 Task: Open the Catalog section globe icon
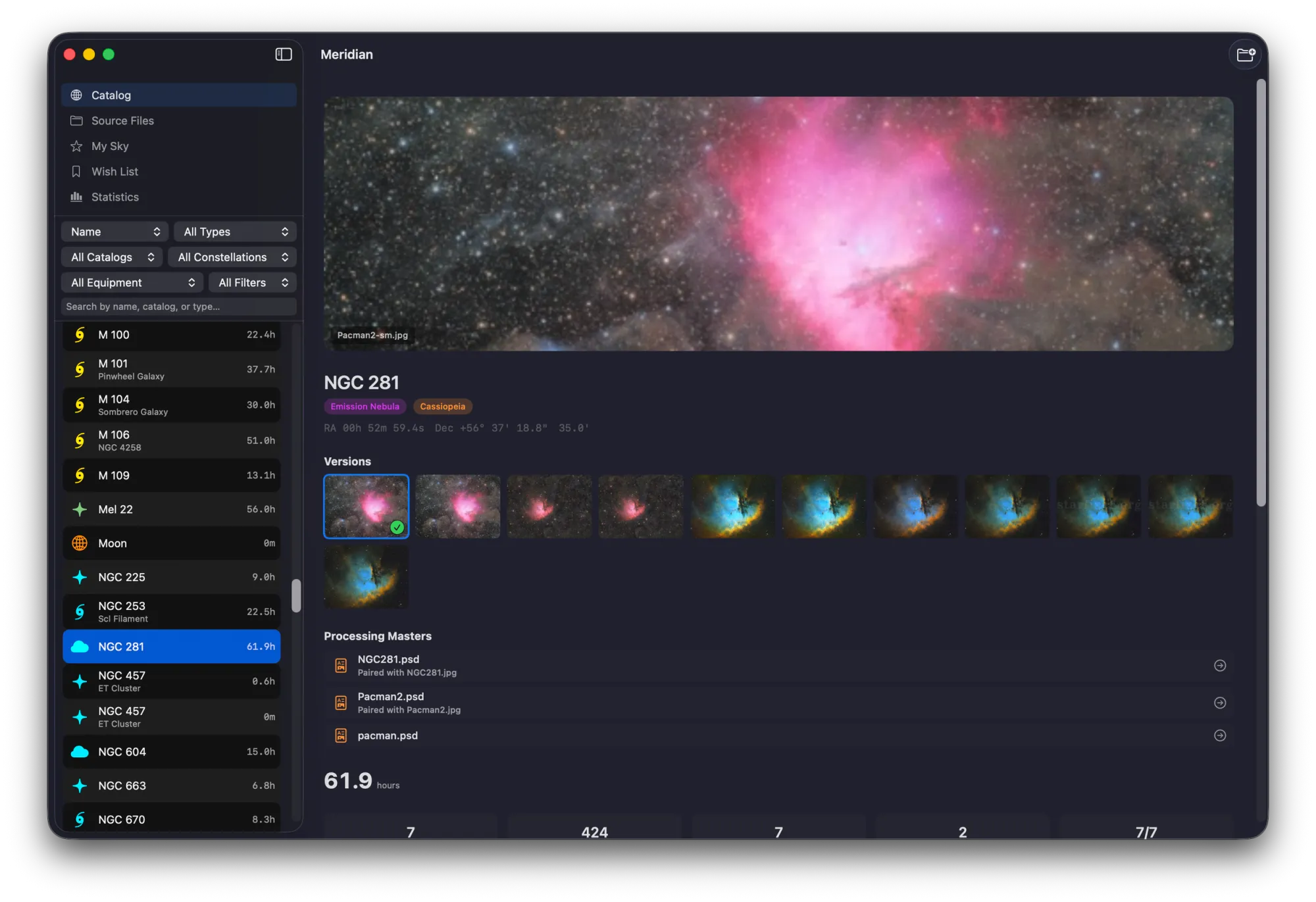point(76,95)
